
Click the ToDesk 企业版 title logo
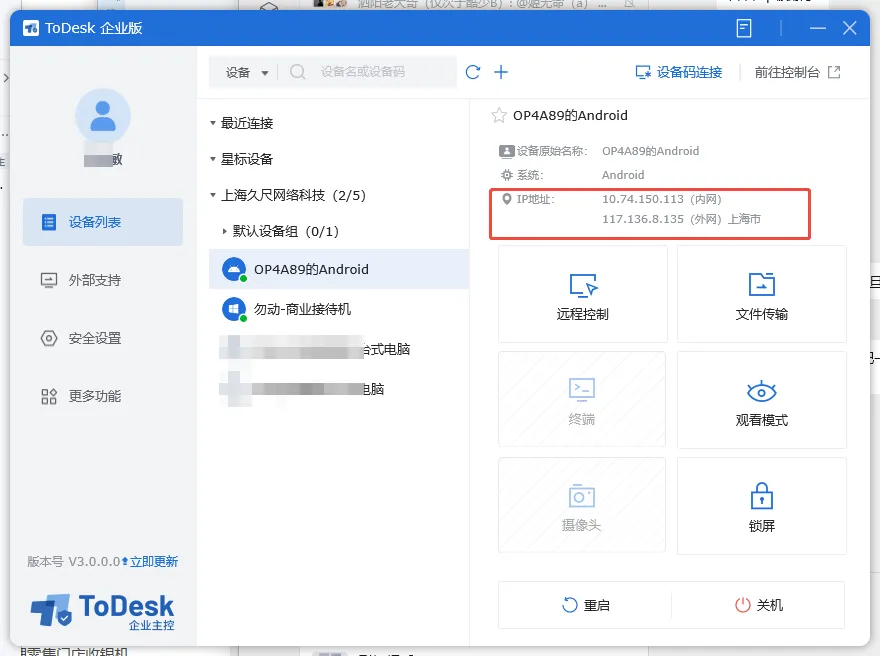pos(31,28)
